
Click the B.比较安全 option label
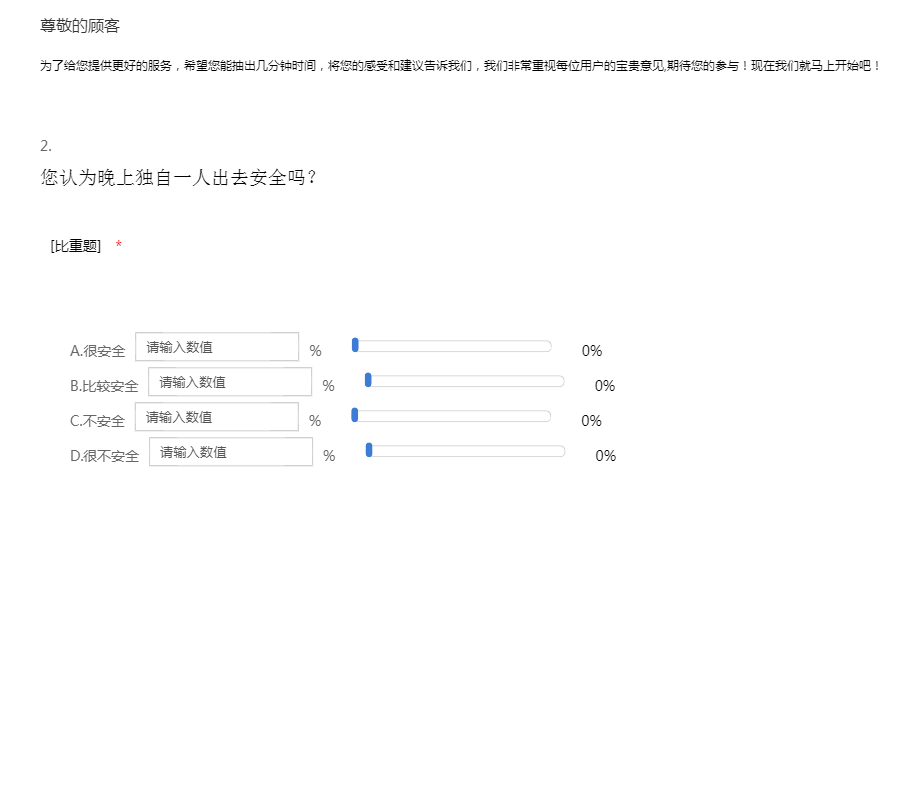click(x=104, y=386)
